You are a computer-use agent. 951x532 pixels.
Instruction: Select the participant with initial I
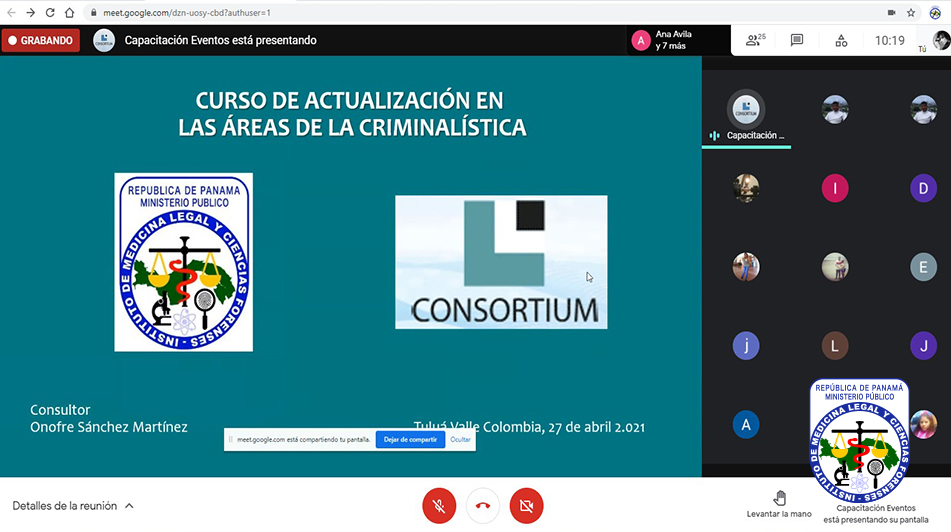[835, 188]
